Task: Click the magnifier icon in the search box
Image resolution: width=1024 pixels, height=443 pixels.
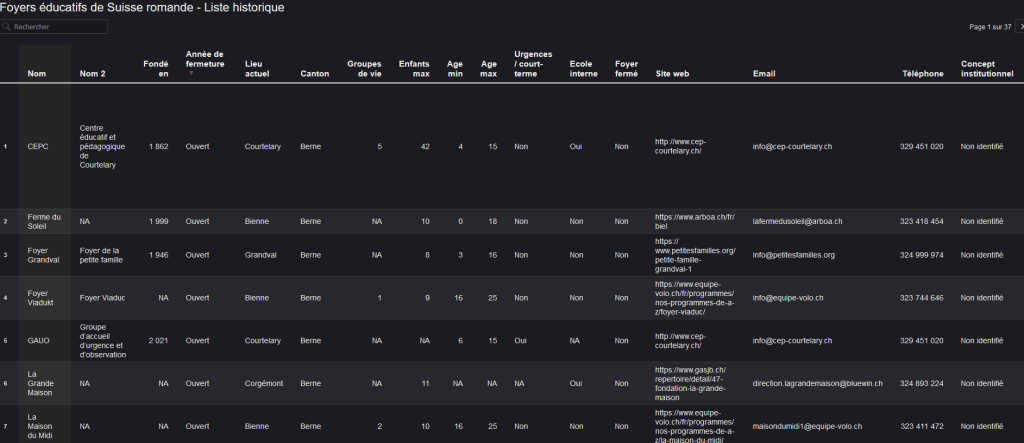Action: click(x=8, y=27)
